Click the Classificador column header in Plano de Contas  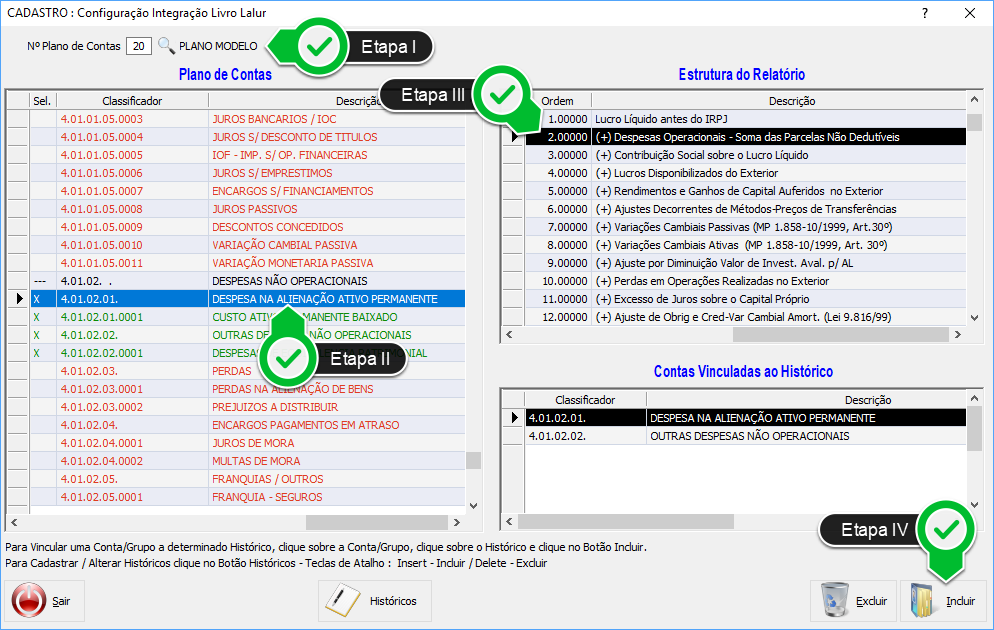[x=132, y=101]
